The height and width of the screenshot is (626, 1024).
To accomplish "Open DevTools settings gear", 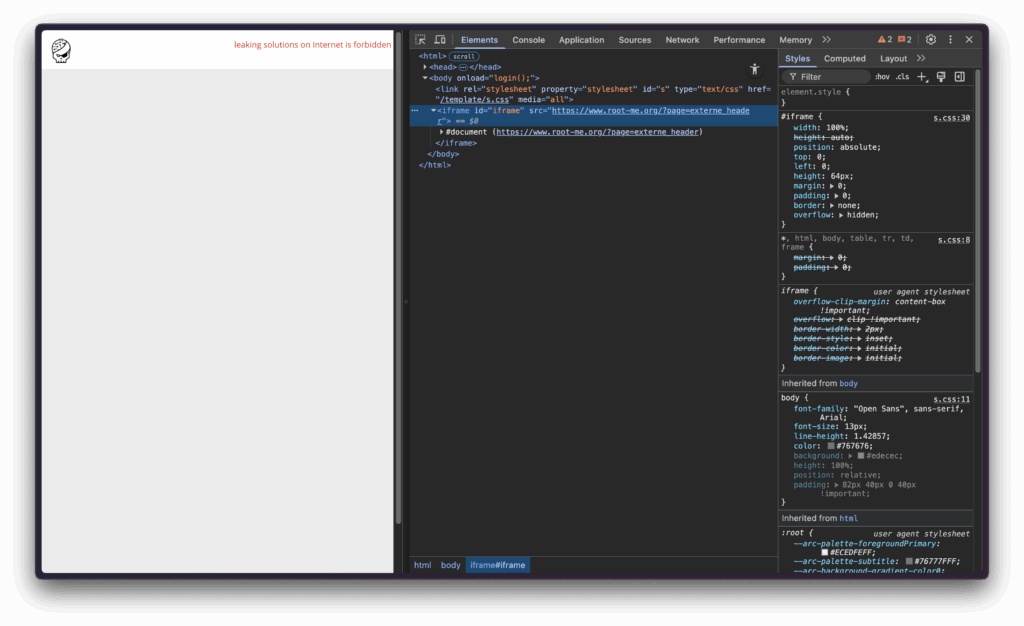I will 931,40.
